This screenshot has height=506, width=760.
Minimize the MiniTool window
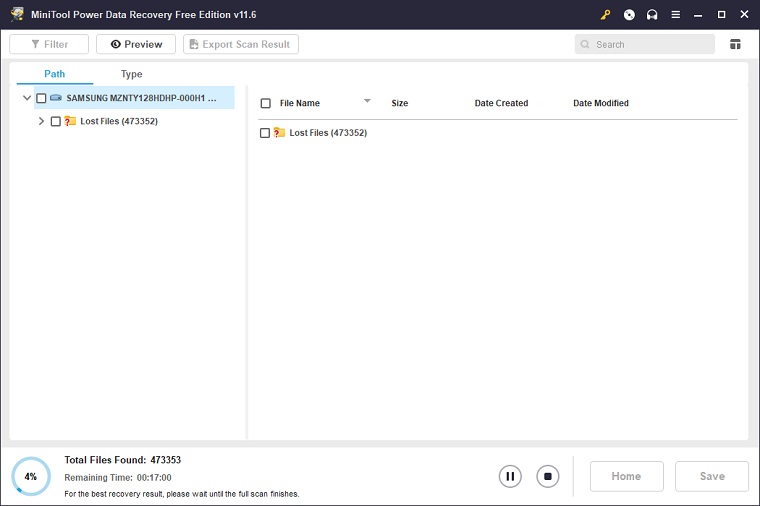(698, 15)
